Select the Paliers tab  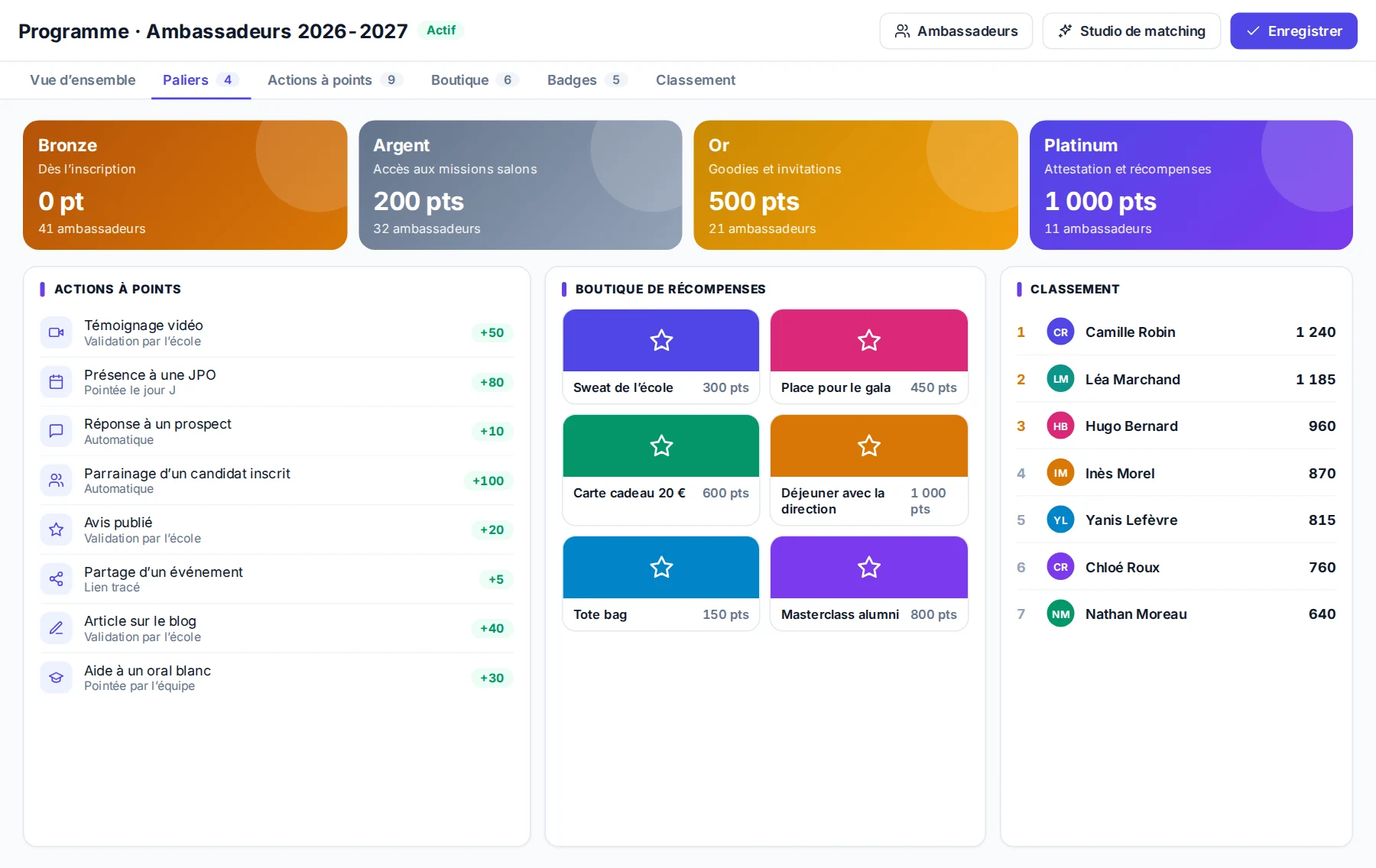pos(201,80)
